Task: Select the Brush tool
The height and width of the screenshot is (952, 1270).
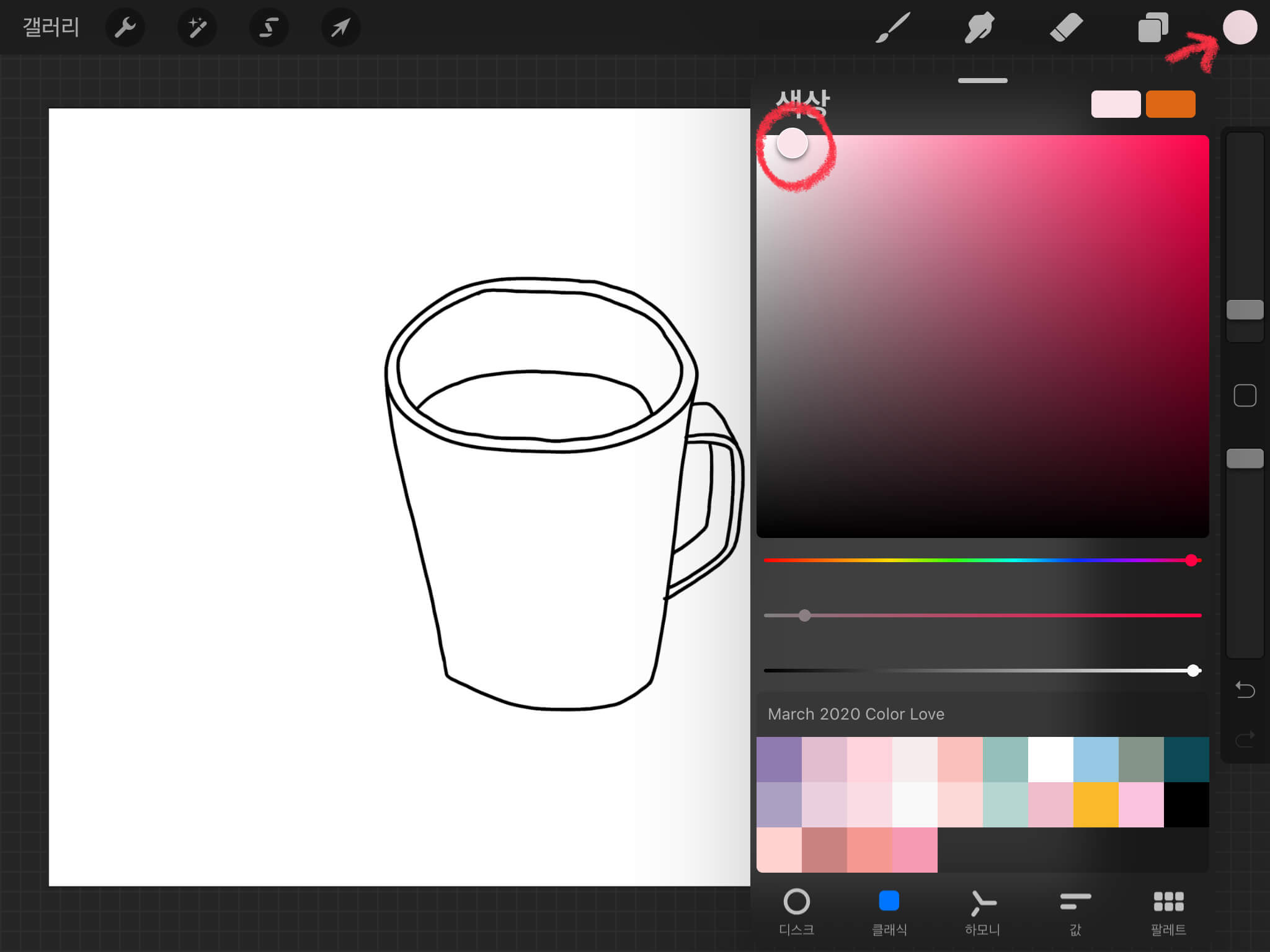Action: pos(892,27)
